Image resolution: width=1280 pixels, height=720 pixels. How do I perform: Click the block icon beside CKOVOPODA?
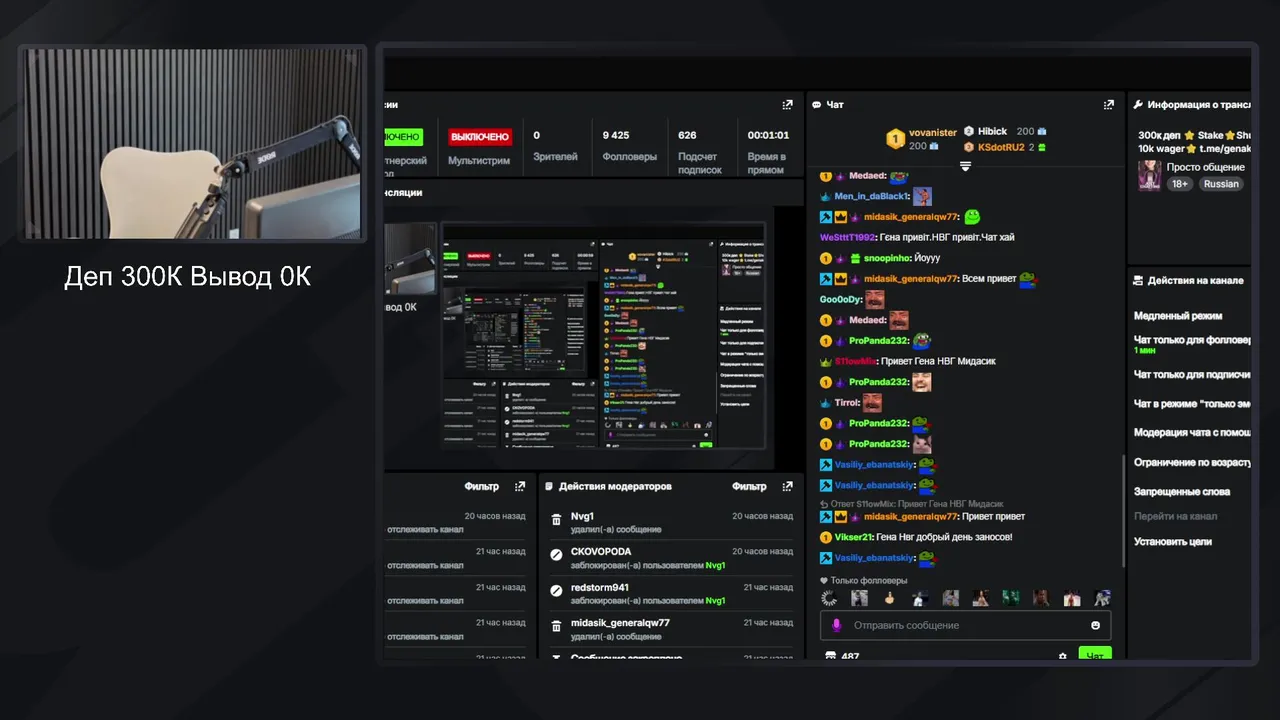click(x=556, y=555)
